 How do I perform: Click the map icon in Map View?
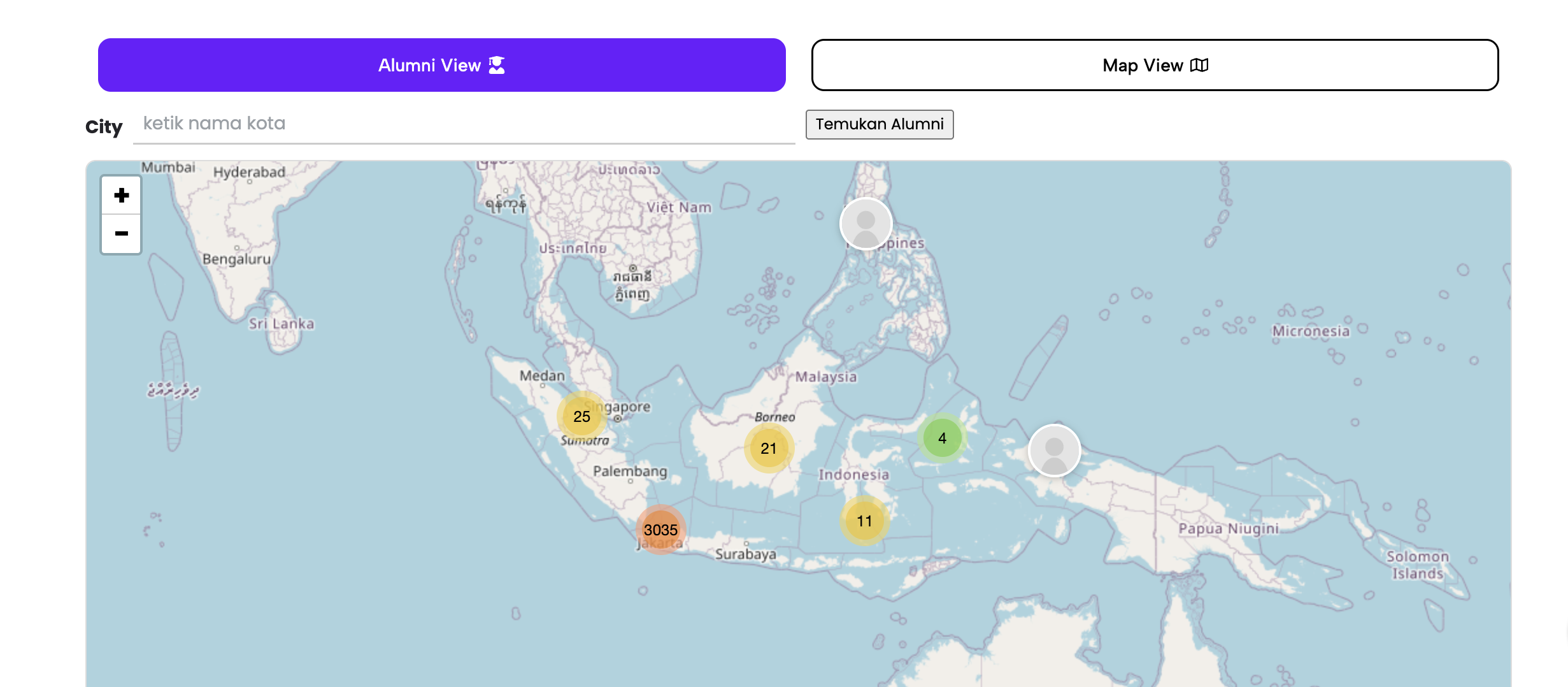coord(1199,65)
